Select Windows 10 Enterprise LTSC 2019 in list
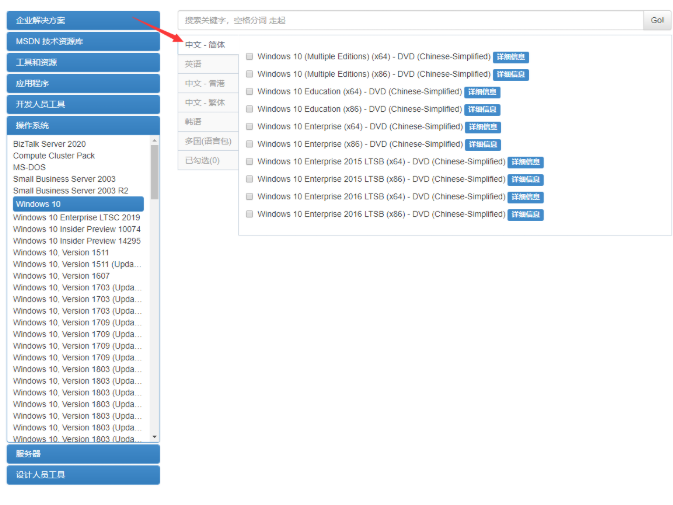Viewport: 673px width, 505px height. (x=77, y=217)
